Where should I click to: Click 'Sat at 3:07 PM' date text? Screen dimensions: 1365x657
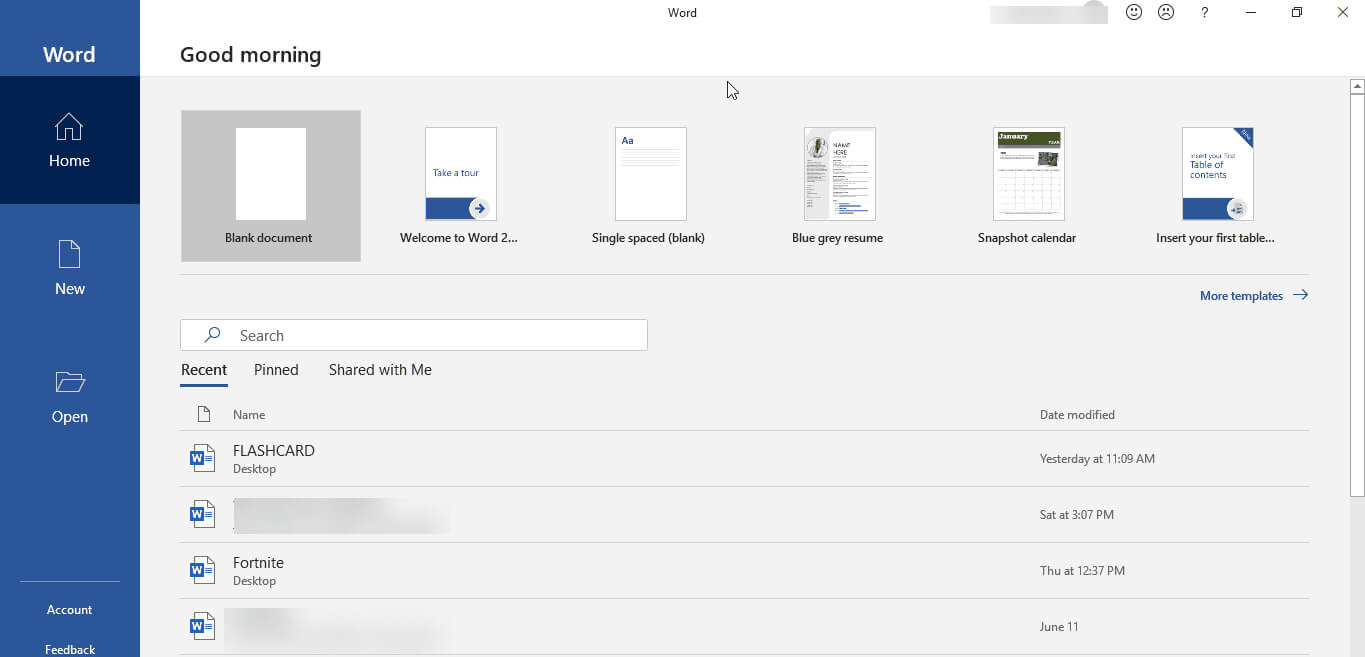point(1077,515)
